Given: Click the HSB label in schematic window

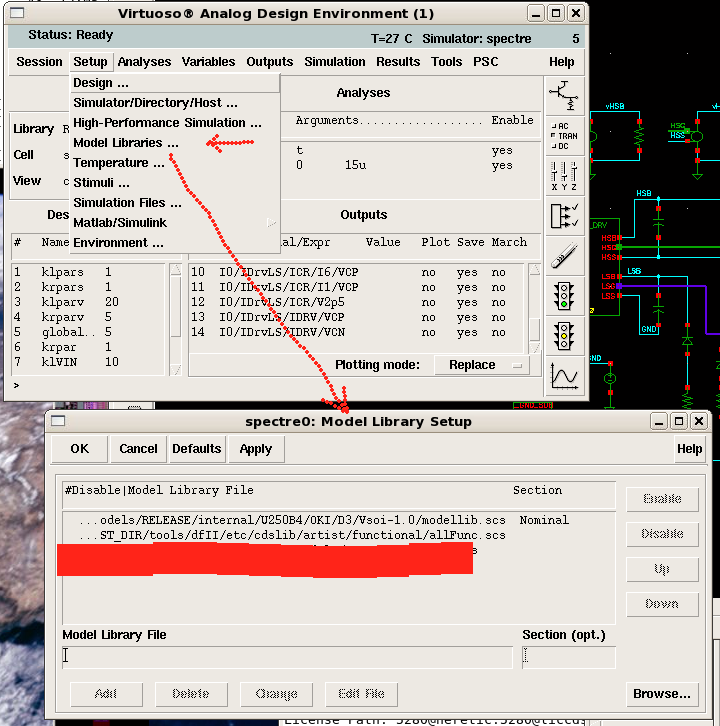Looking at the screenshot, I should (x=644, y=193).
